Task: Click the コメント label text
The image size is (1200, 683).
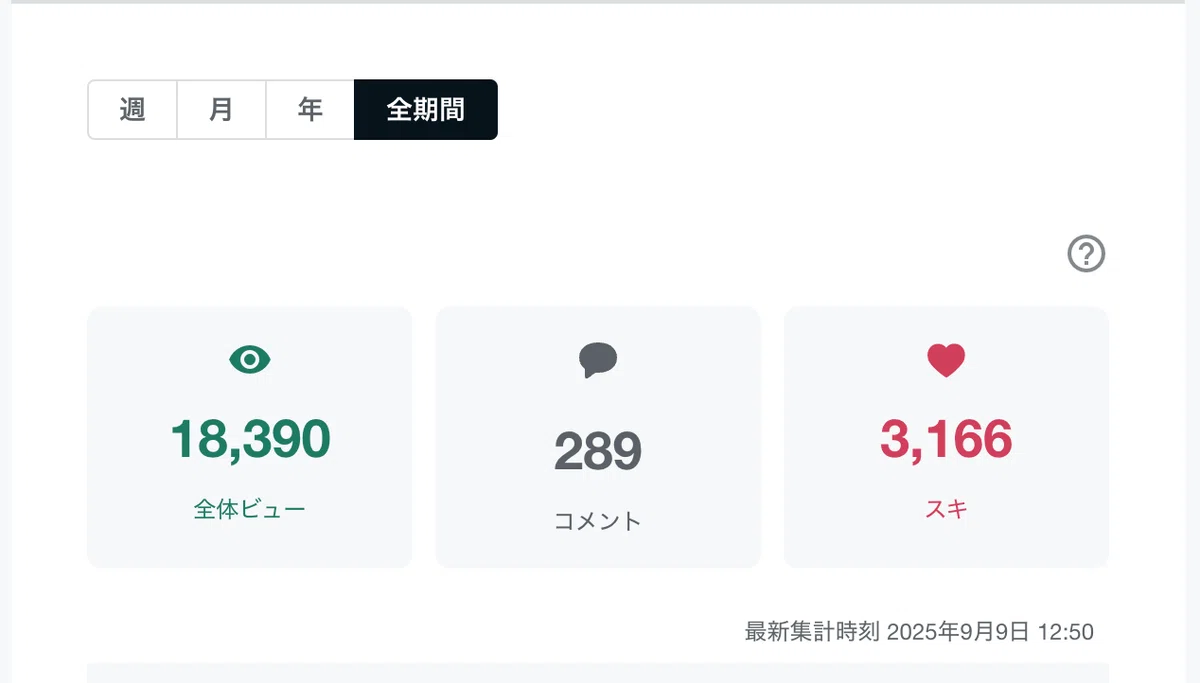Action: (x=598, y=521)
